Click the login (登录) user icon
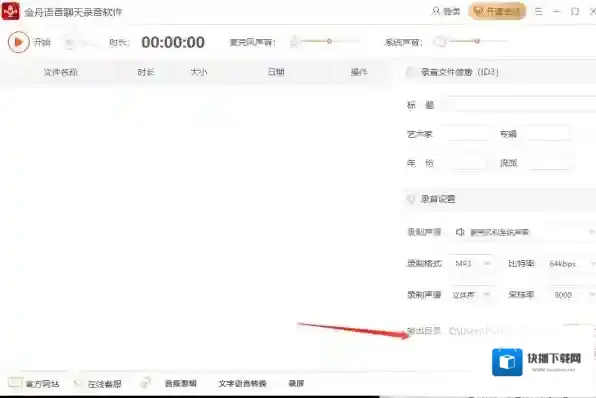Image resolution: width=596 pixels, height=398 pixels. click(436, 11)
